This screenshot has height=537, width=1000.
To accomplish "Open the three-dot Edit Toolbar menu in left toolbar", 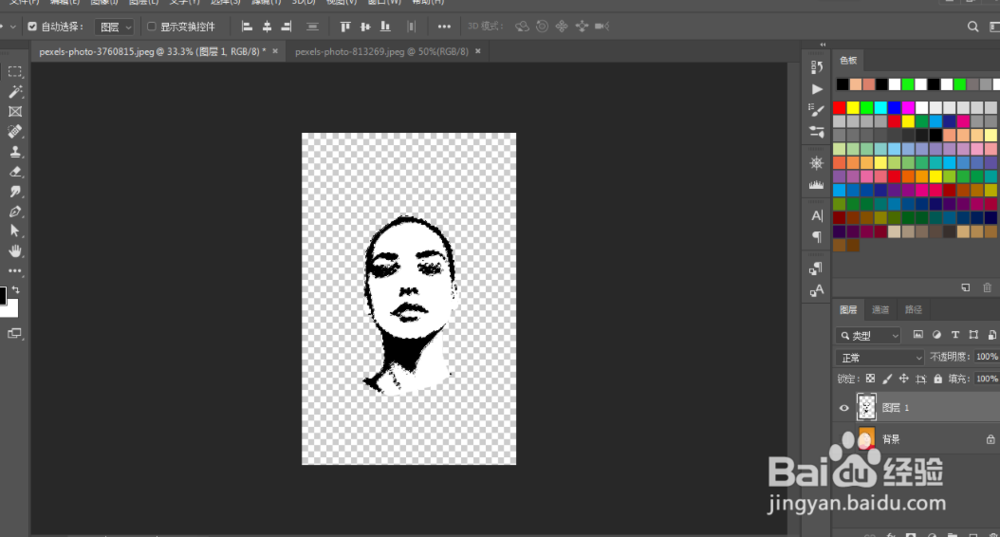I will tap(15, 271).
